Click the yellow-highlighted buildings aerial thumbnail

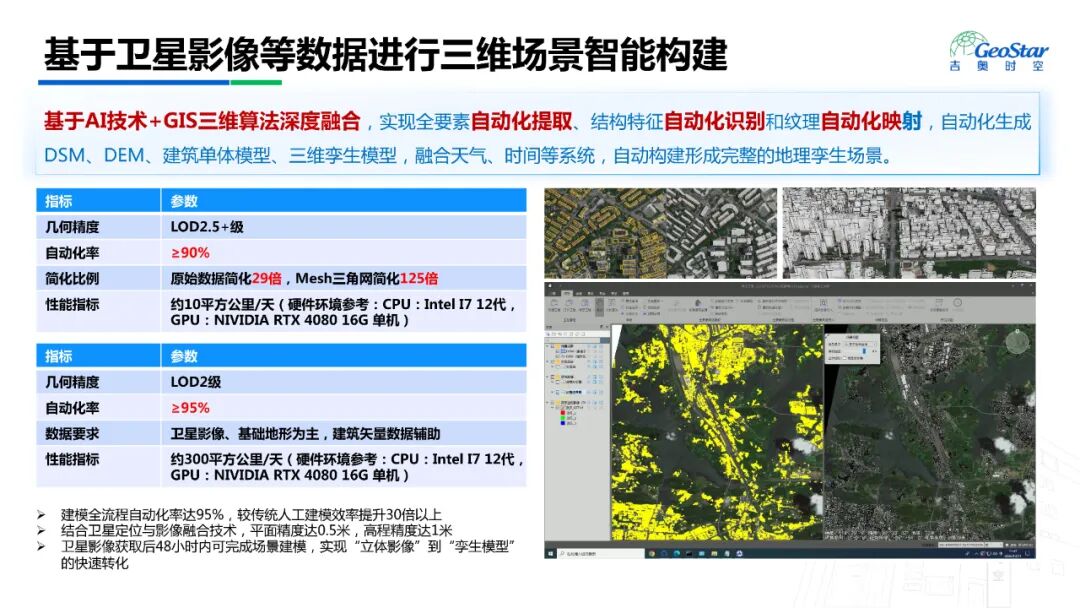pyautogui.click(x=660, y=233)
